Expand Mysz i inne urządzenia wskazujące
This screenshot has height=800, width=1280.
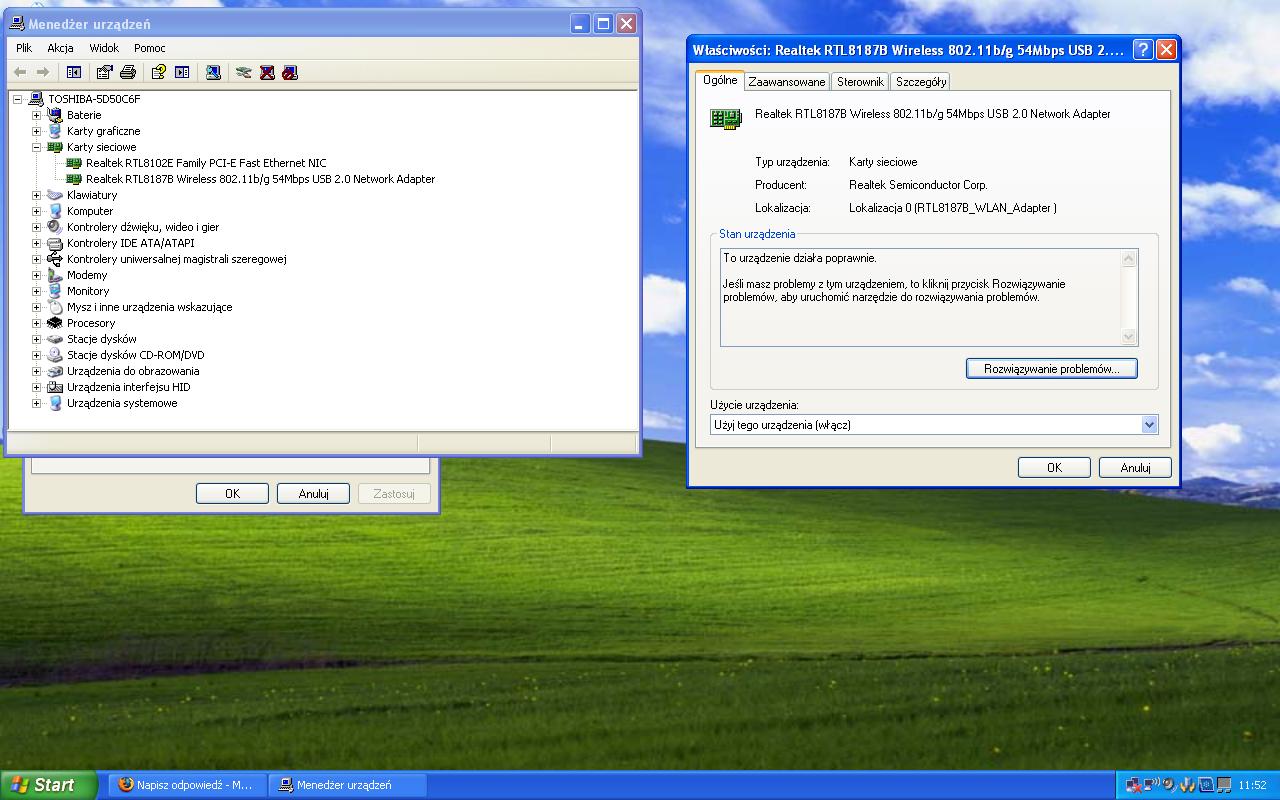pos(37,307)
